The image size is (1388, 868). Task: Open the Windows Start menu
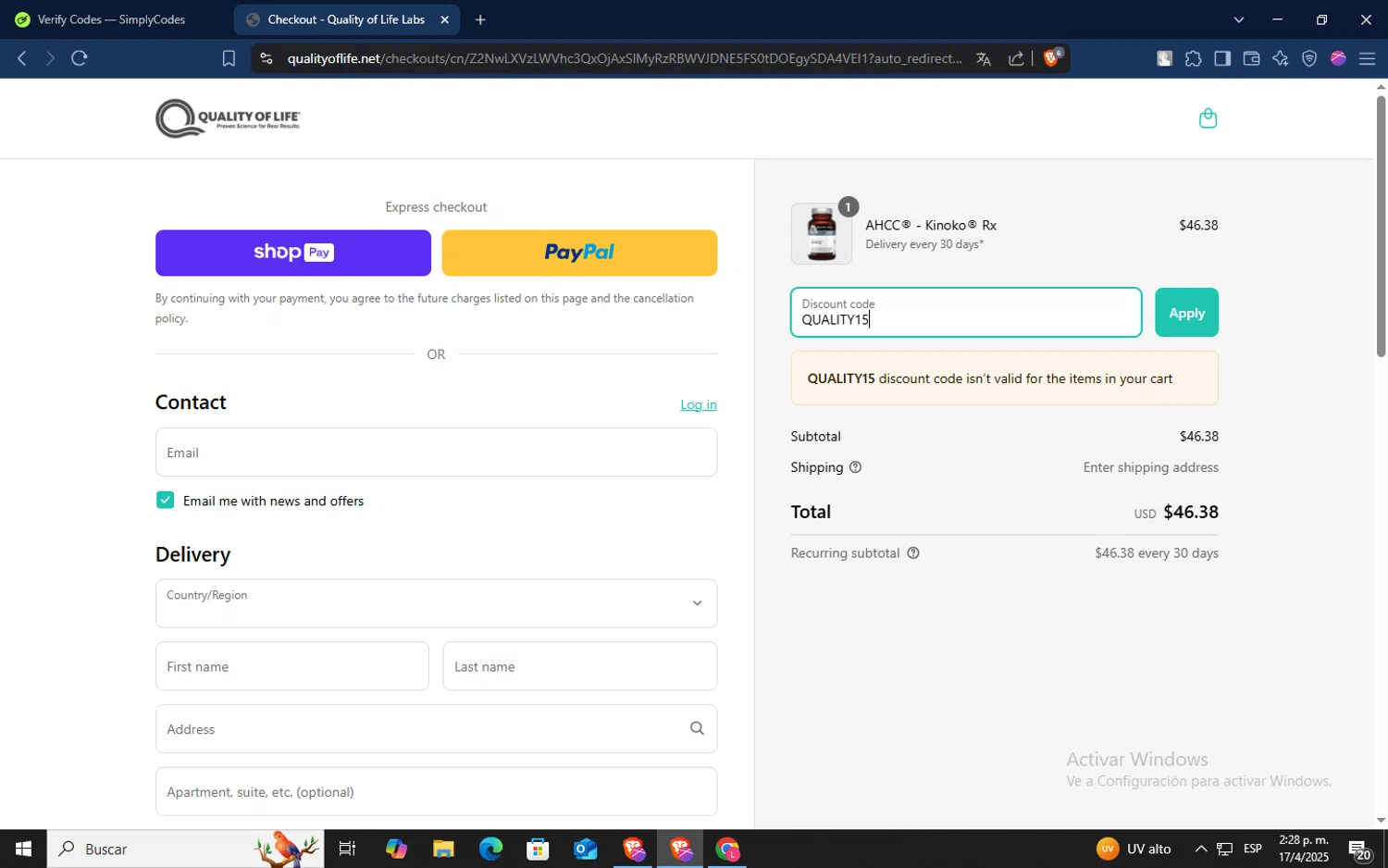pos(23,849)
